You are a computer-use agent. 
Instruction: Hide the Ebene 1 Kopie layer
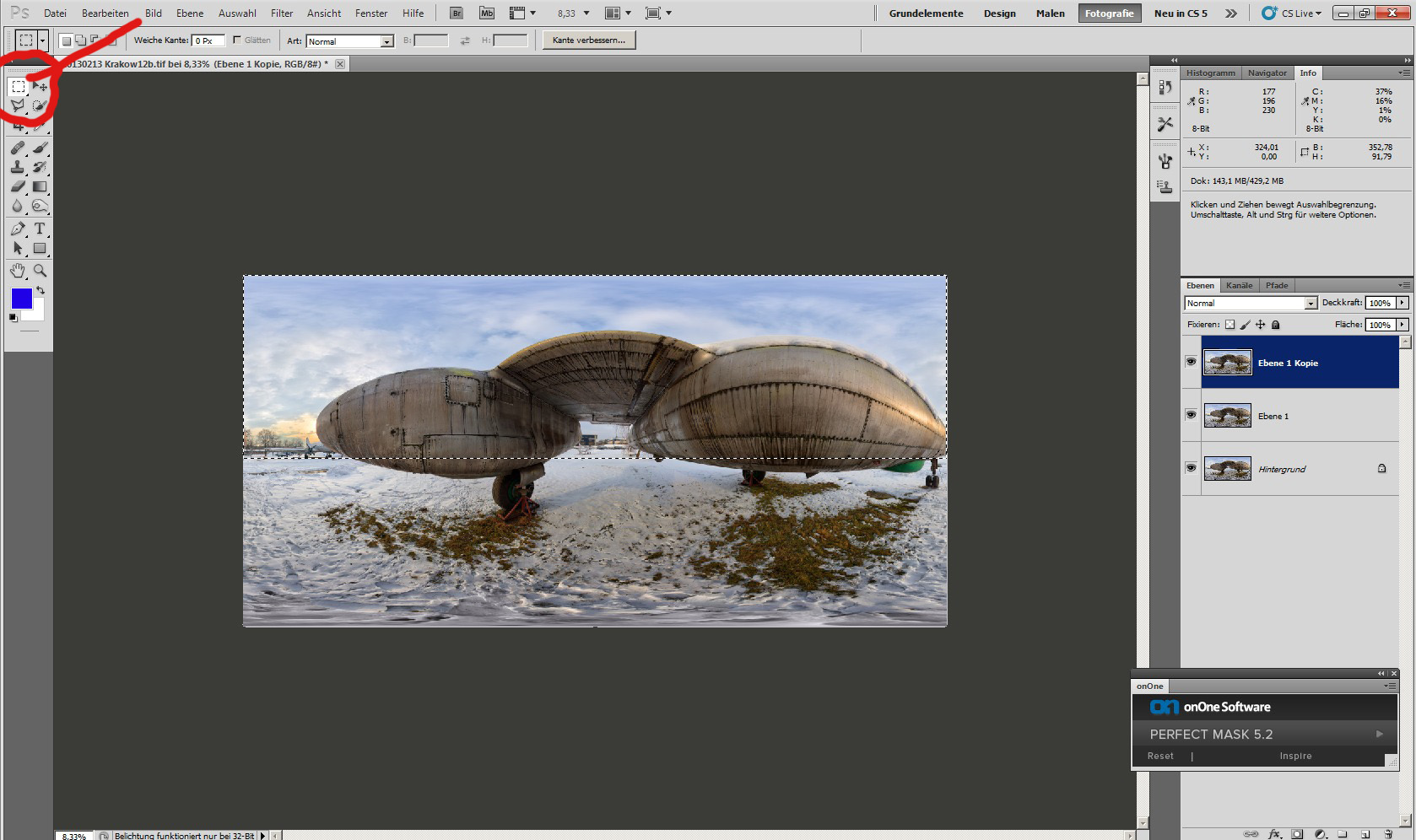pyautogui.click(x=1191, y=362)
